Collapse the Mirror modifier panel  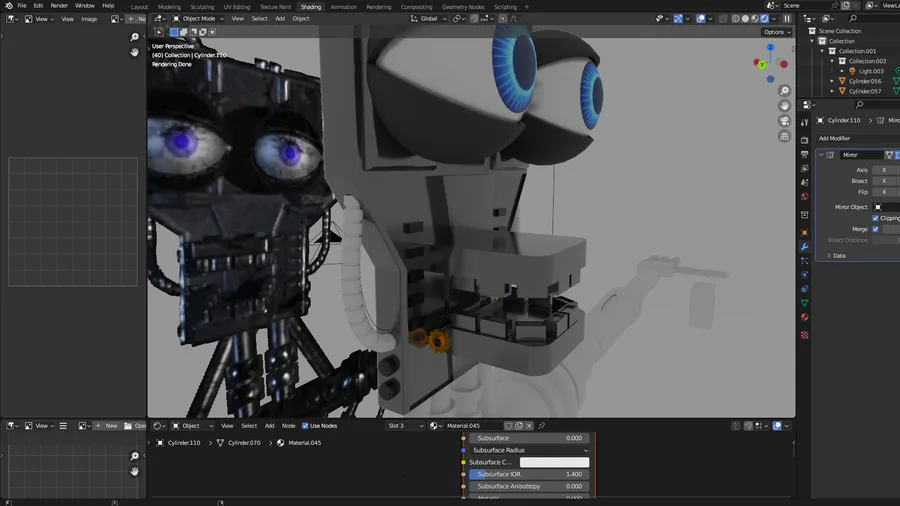coord(821,155)
